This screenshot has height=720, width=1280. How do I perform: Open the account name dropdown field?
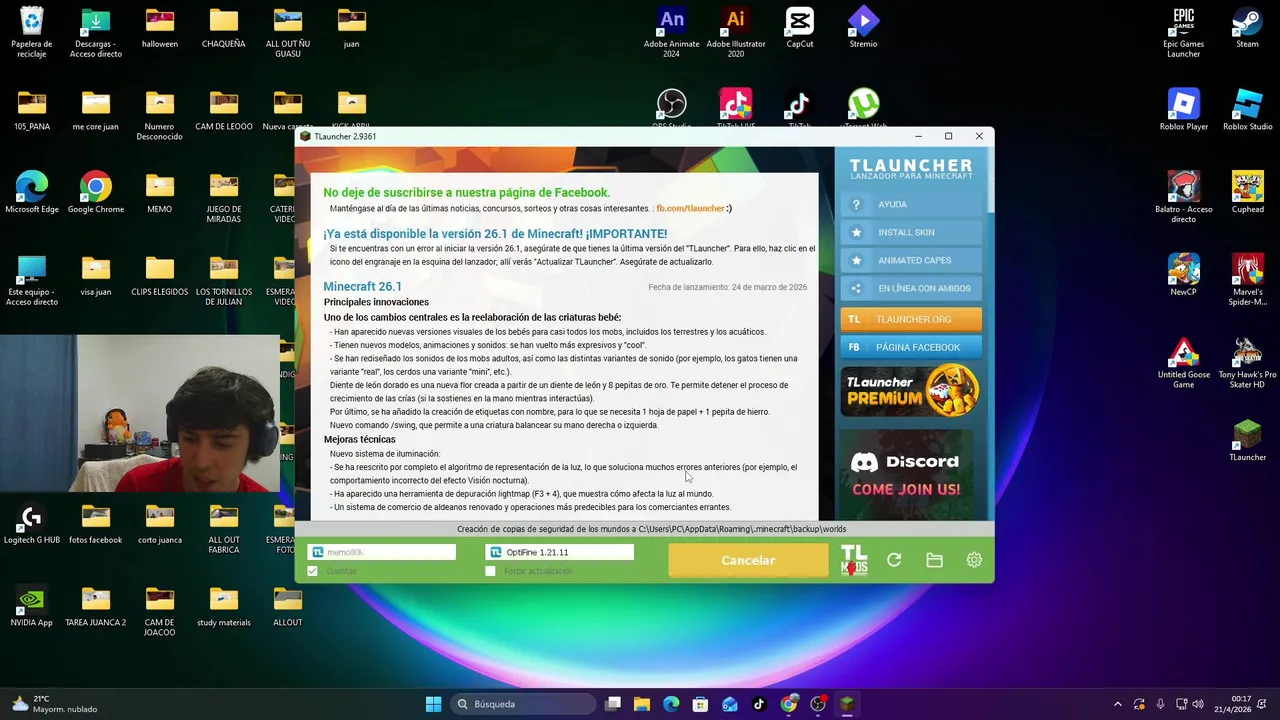pos(381,552)
